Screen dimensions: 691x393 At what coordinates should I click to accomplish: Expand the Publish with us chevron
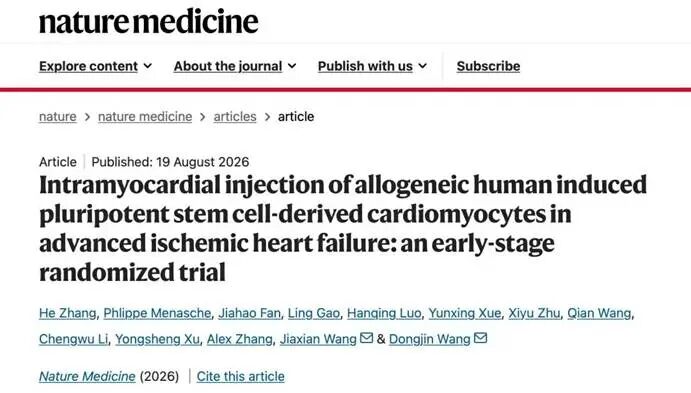click(423, 66)
